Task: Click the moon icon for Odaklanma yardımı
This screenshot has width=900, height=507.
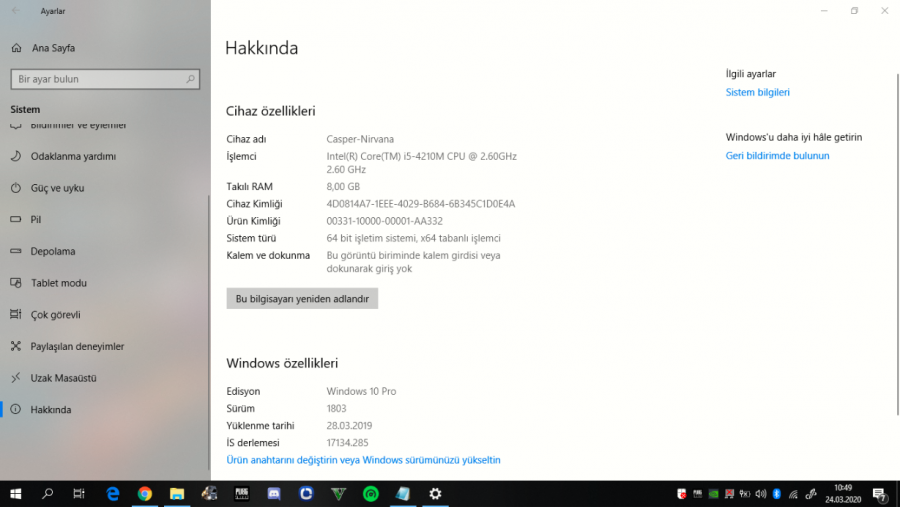Action: pyautogui.click(x=16, y=156)
